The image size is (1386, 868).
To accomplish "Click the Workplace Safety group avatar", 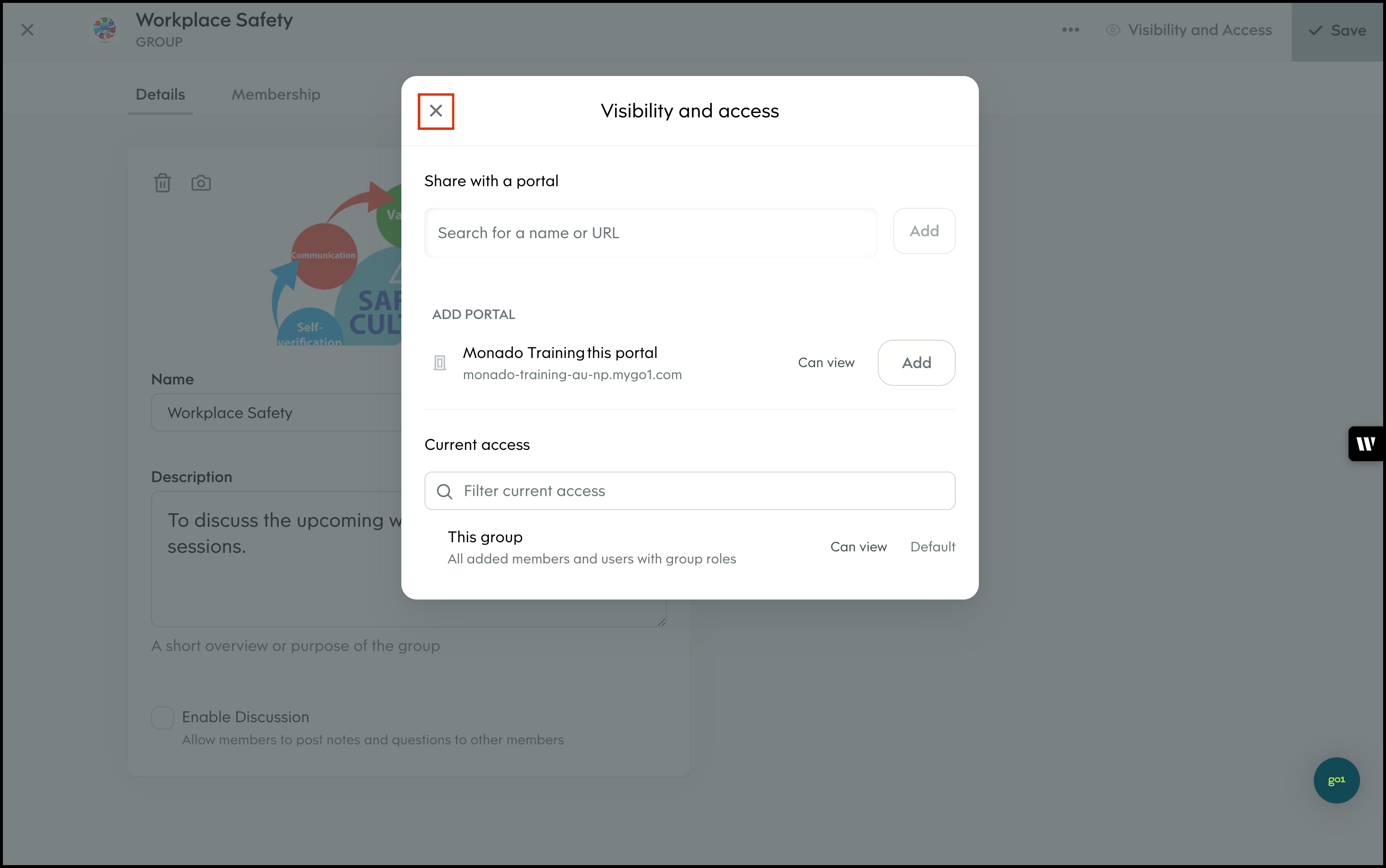I will click(x=104, y=29).
